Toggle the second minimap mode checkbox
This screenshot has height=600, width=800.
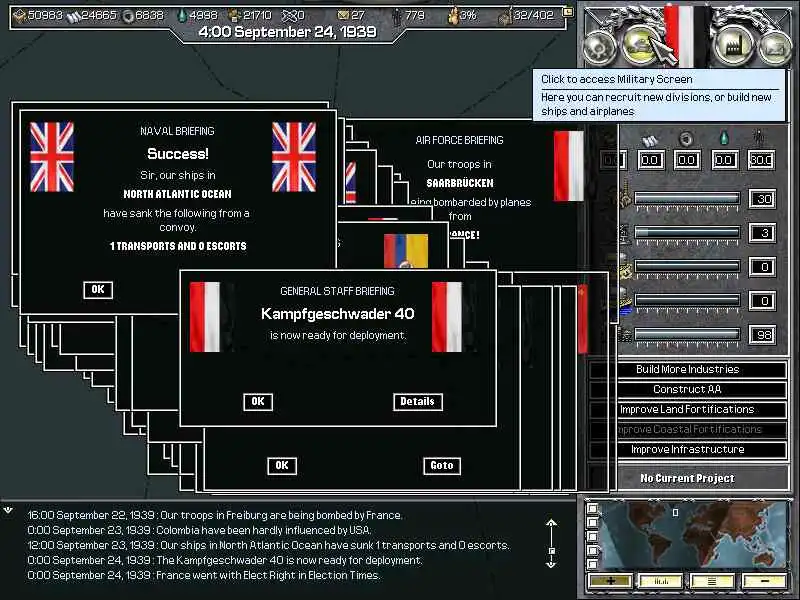[592, 522]
